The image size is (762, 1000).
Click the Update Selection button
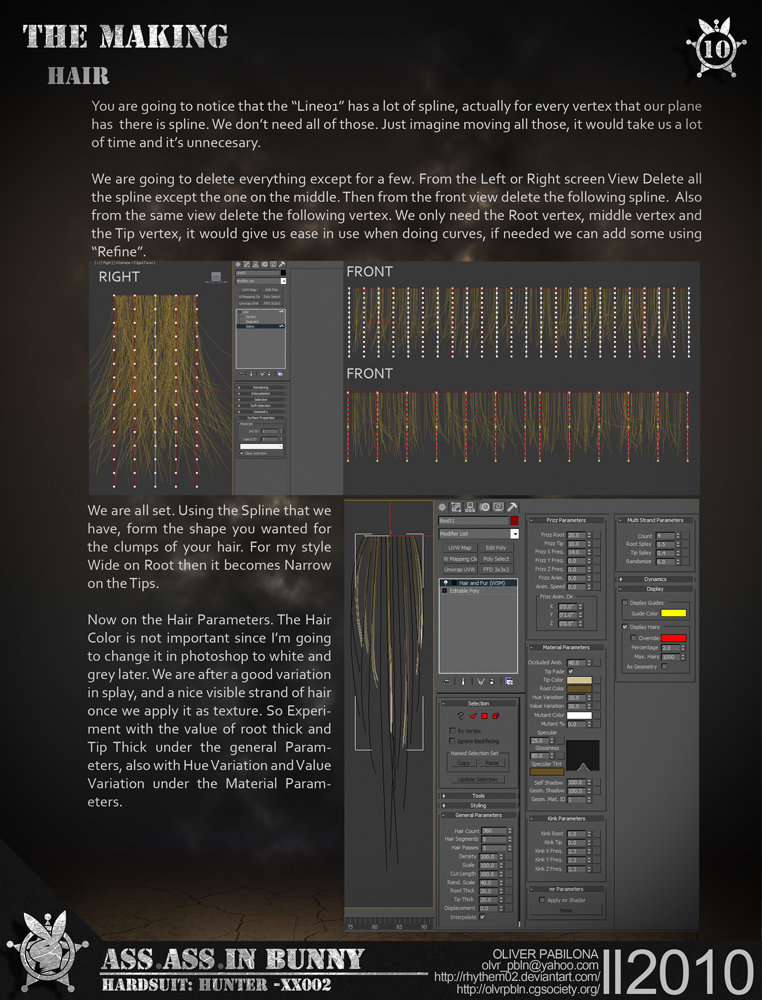478,779
